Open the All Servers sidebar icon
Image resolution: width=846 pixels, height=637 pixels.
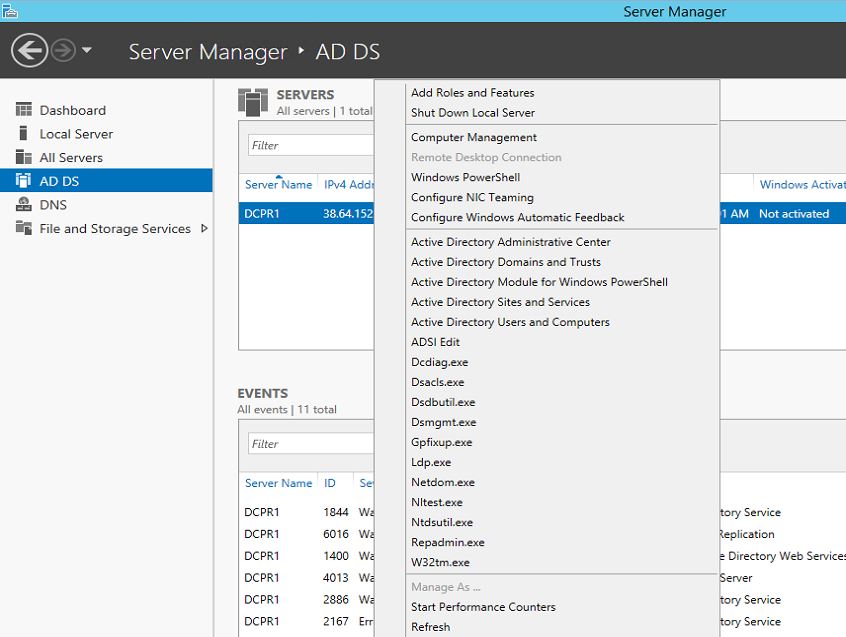(x=23, y=157)
